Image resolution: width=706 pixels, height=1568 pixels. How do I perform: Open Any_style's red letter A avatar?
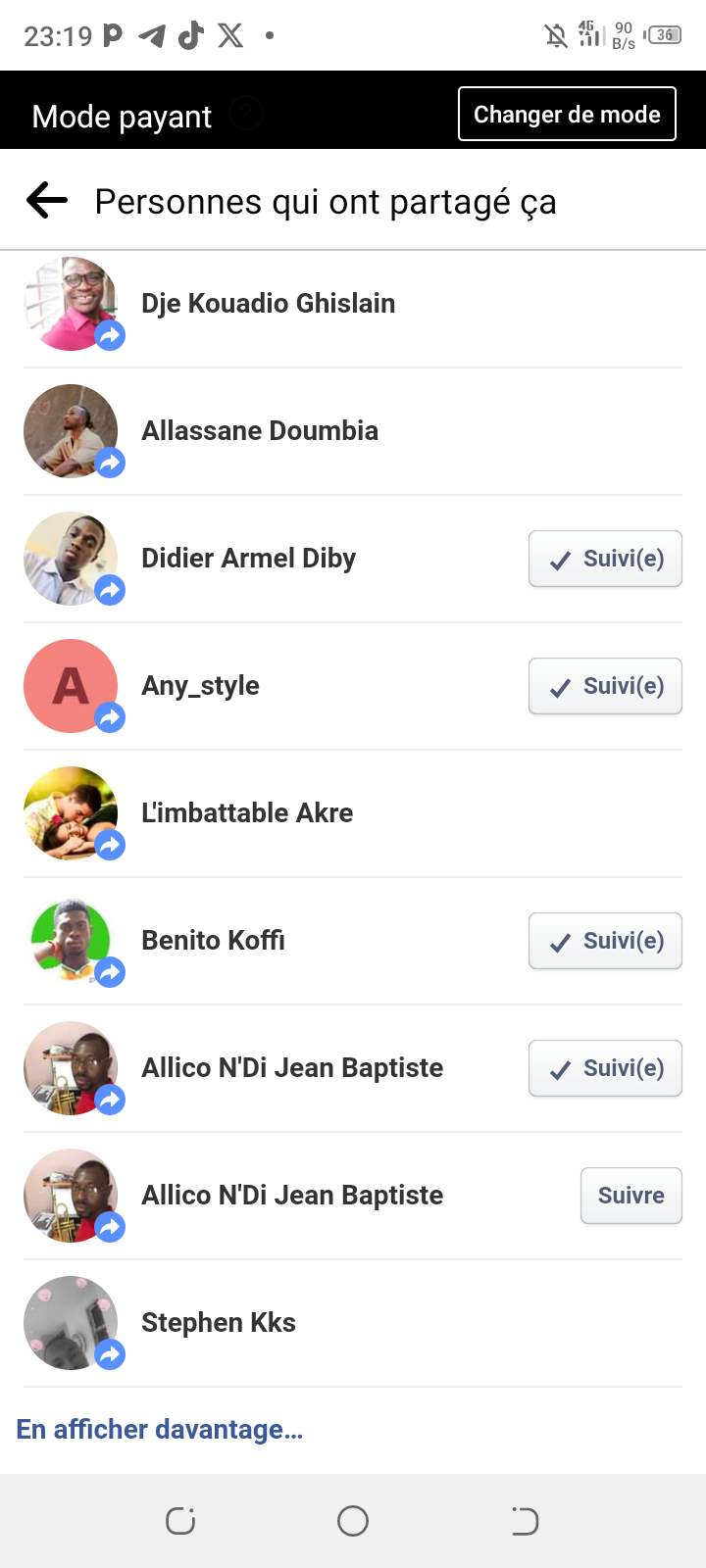70,685
